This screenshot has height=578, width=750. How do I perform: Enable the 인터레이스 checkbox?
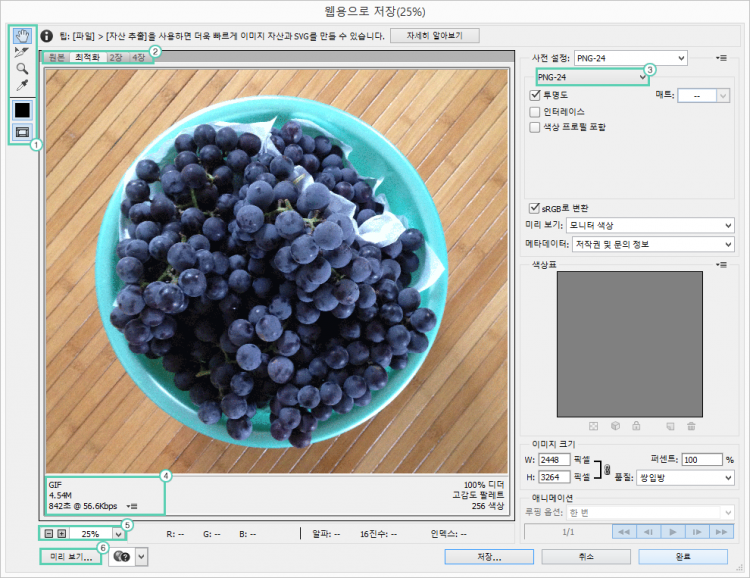coord(535,111)
